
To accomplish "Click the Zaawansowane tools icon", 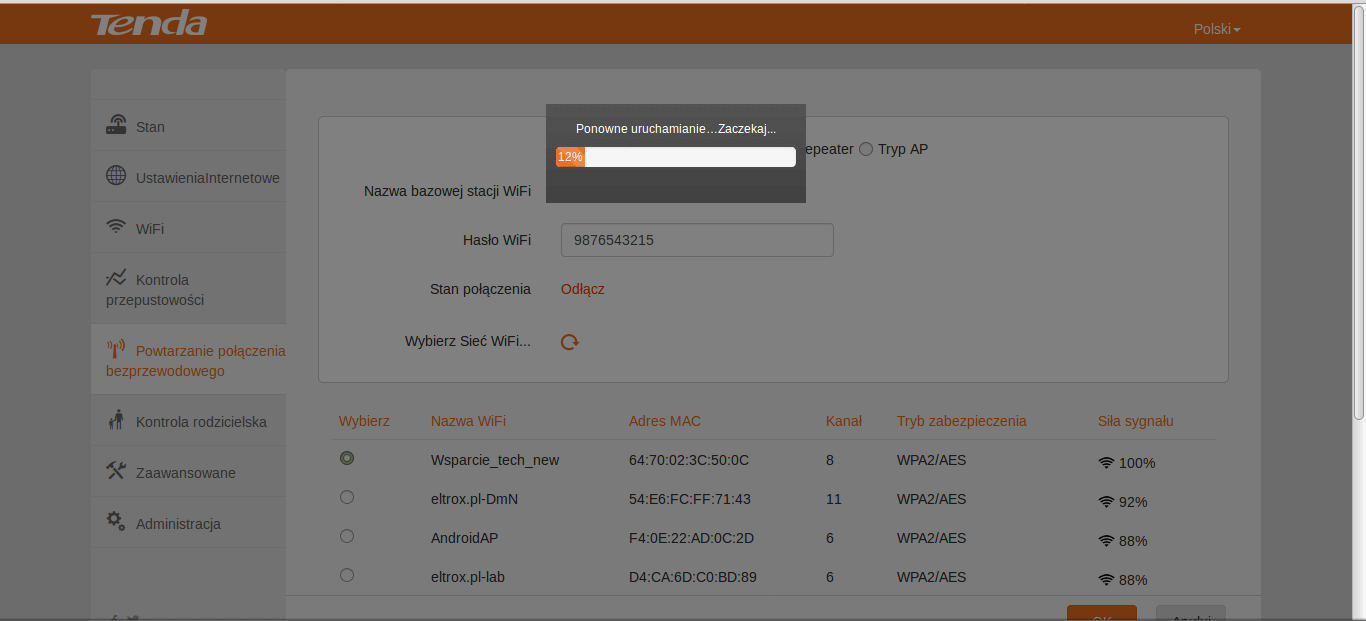I will point(116,471).
